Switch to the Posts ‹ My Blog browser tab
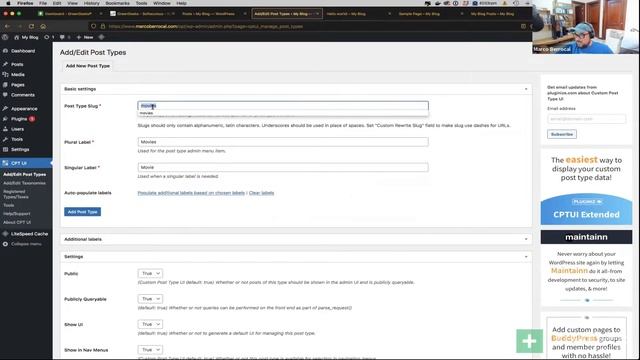640x360 pixels. click(x=209, y=14)
